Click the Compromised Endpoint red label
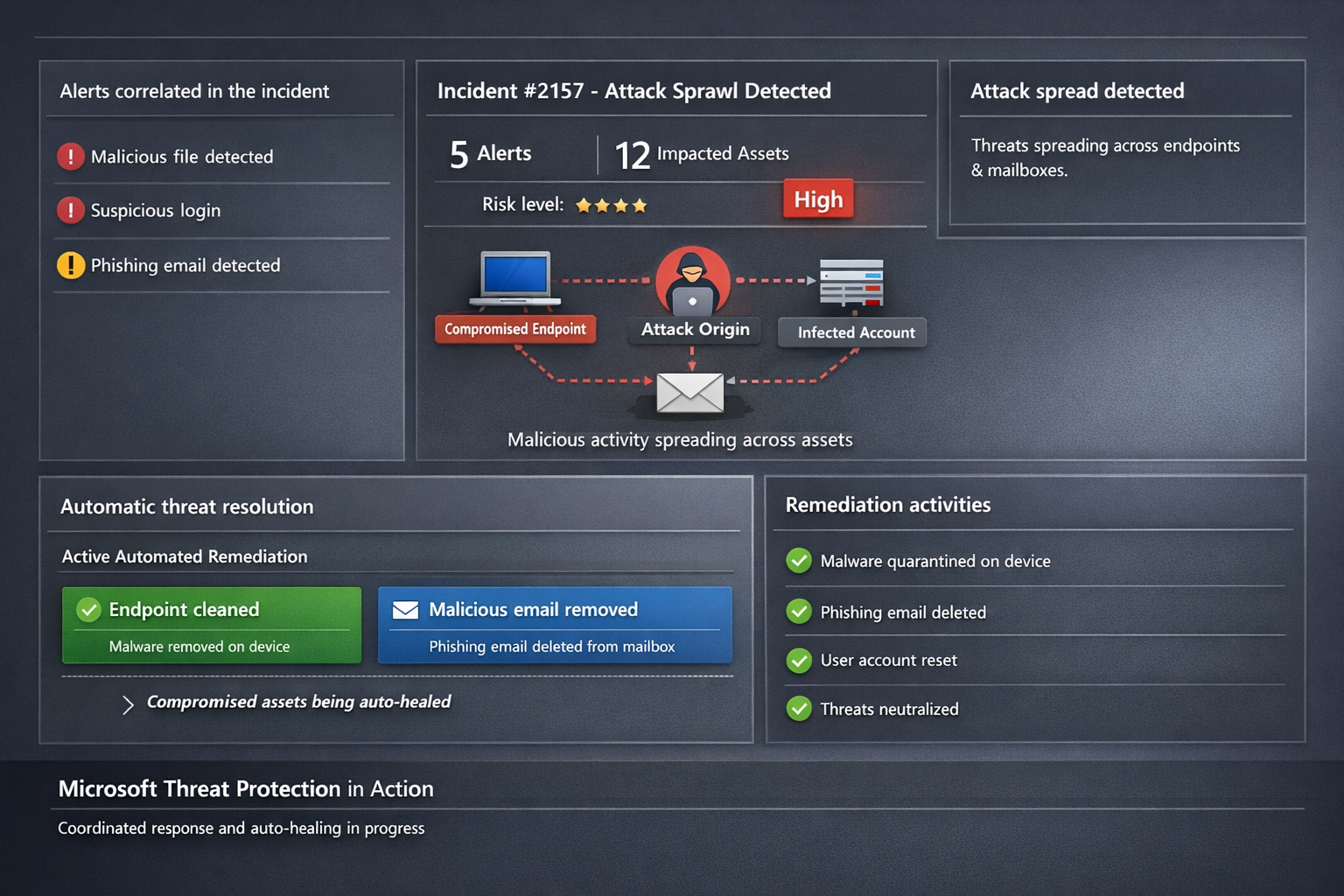1344x896 pixels. 515,329
